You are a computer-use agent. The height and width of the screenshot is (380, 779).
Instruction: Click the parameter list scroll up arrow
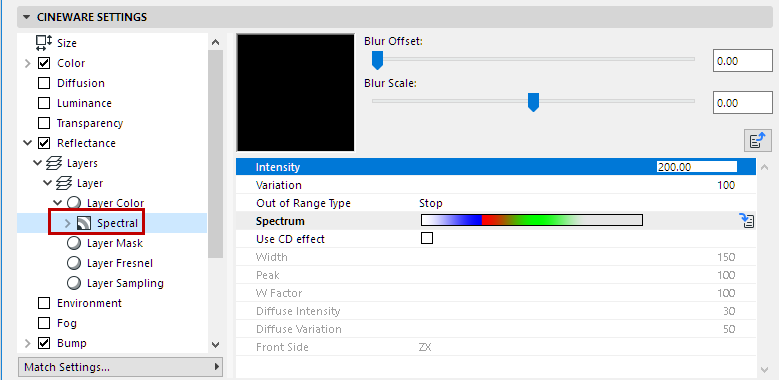[x=765, y=167]
